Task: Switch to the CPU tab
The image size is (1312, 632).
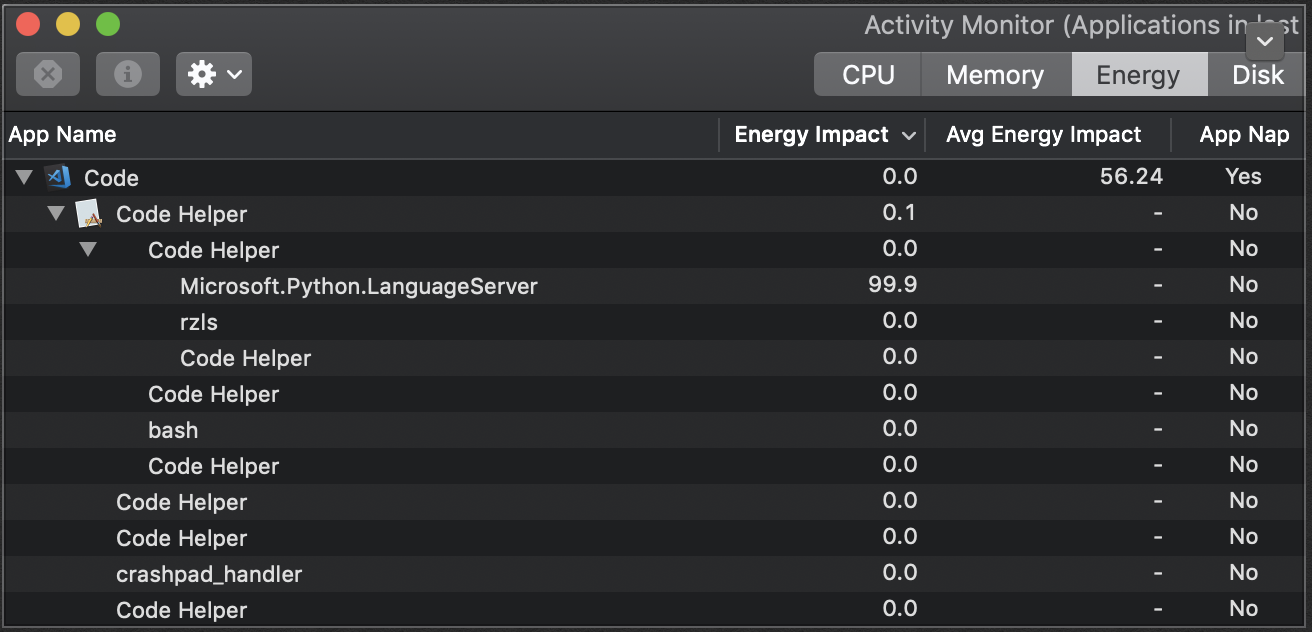Action: tap(868, 75)
